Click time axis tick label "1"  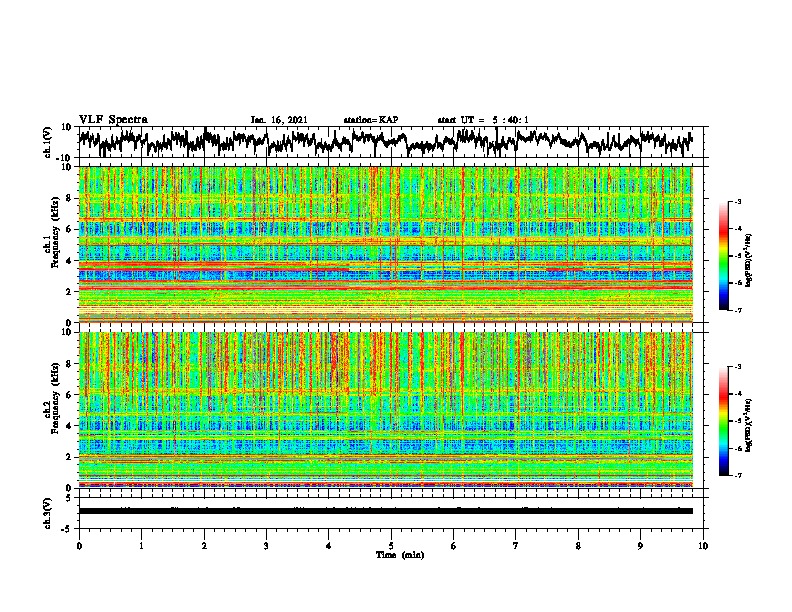141,546
